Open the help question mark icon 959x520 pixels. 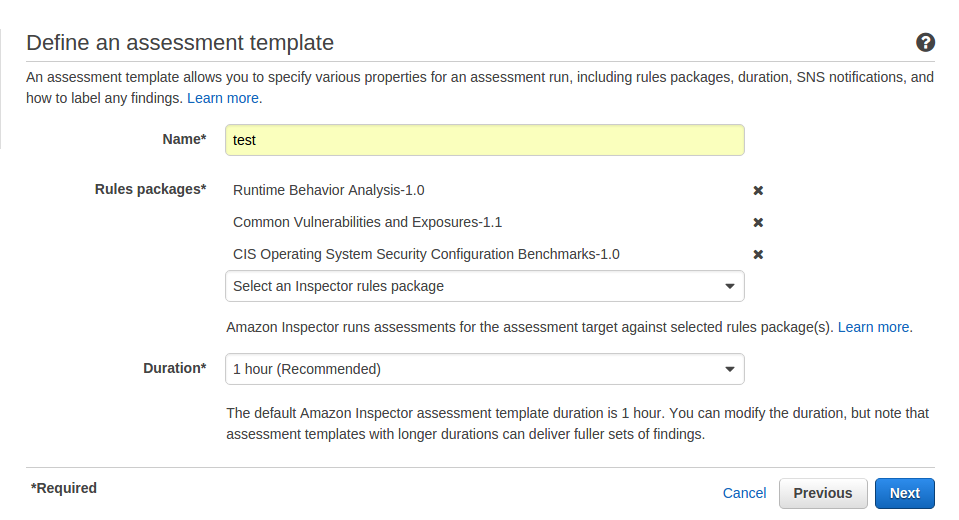pyautogui.click(x=925, y=42)
